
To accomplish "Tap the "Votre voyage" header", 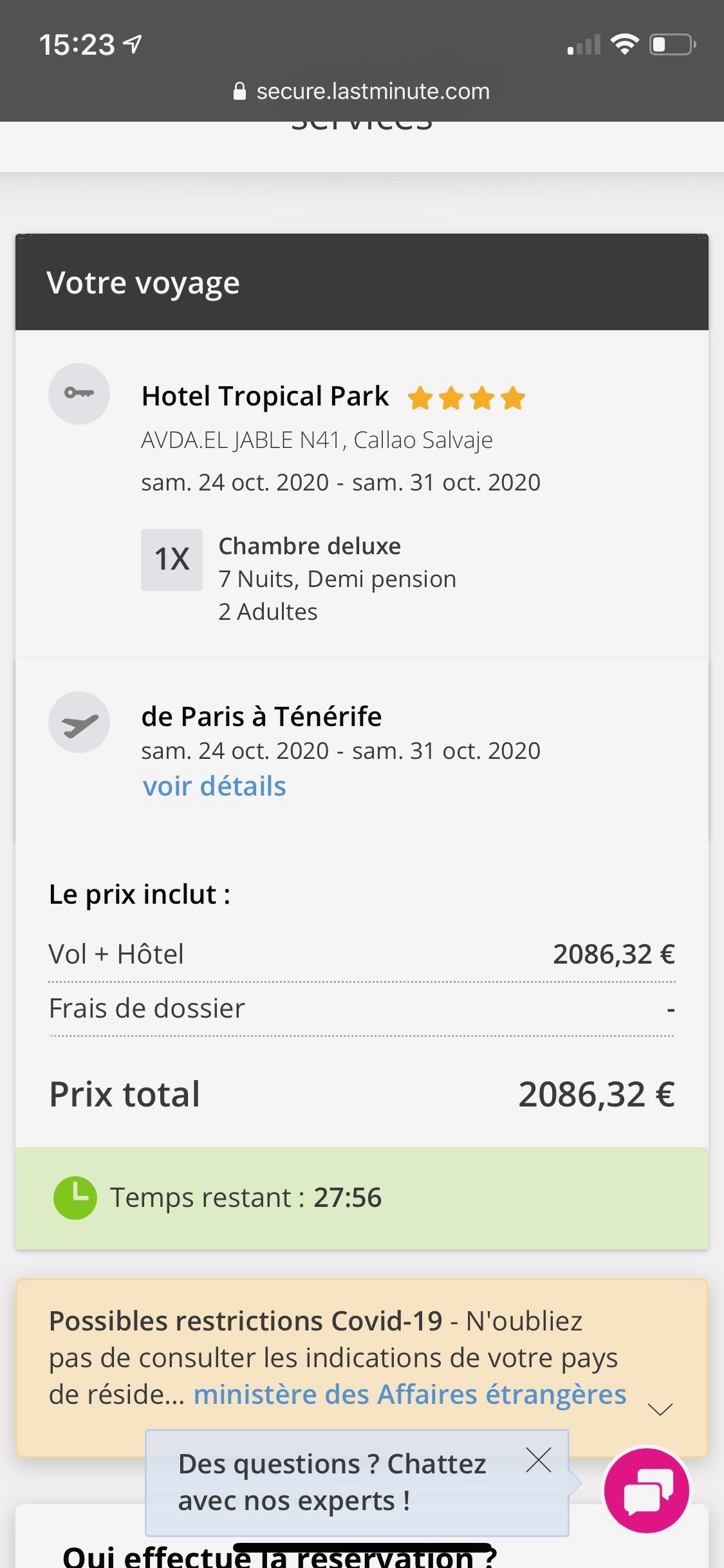I will coord(143,283).
